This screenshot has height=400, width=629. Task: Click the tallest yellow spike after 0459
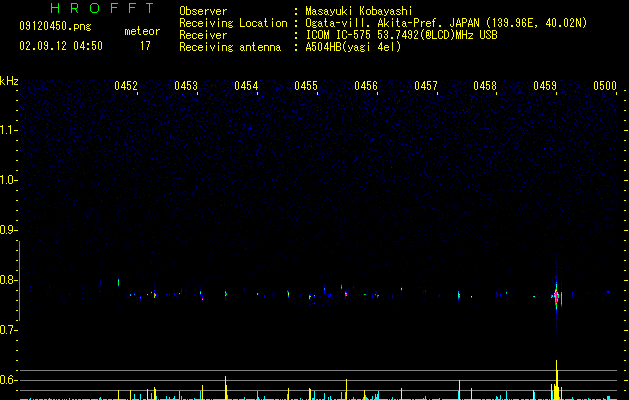(x=557, y=380)
